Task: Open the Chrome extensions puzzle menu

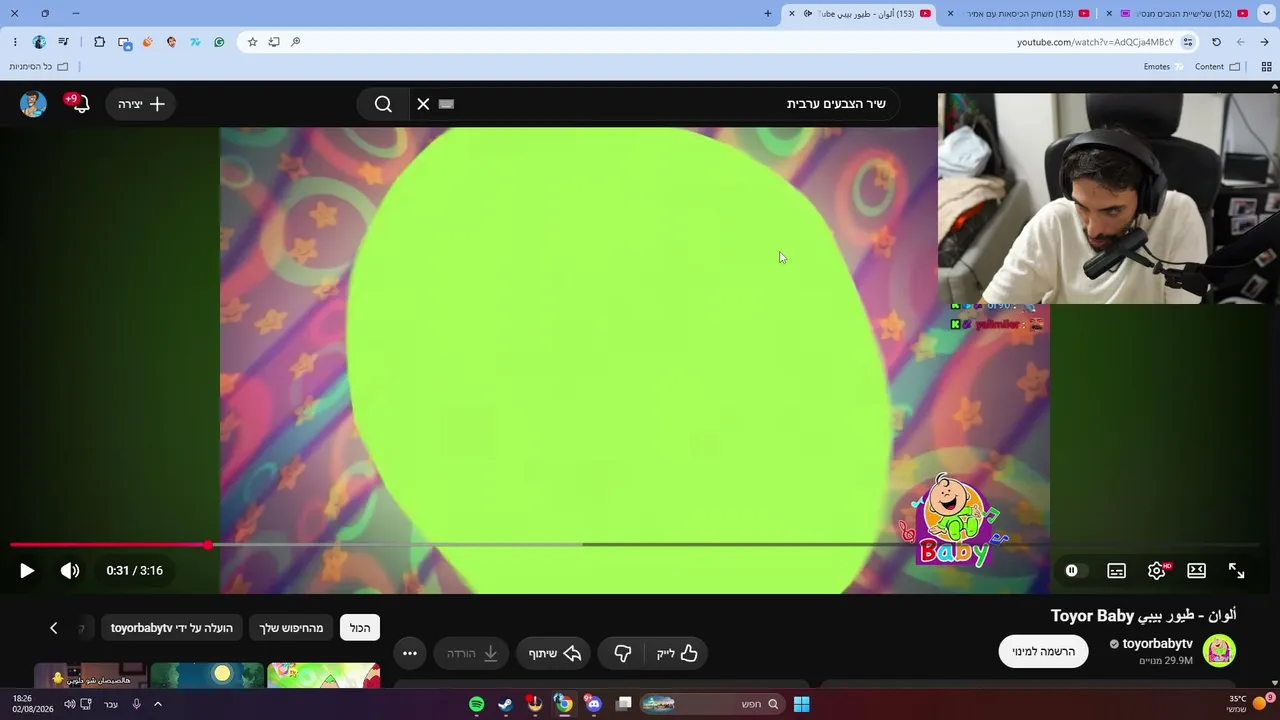Action: pyautogui.click(x=99, y=42)
